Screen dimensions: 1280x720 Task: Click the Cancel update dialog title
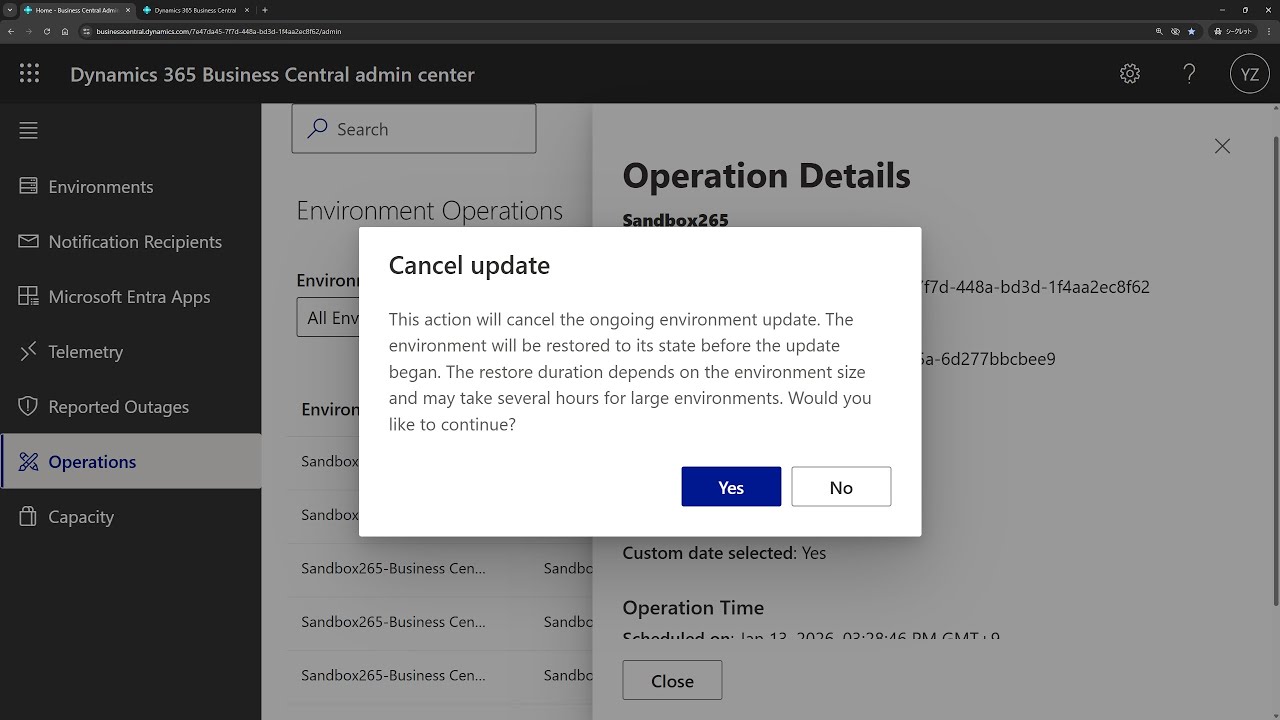point(469,265)
